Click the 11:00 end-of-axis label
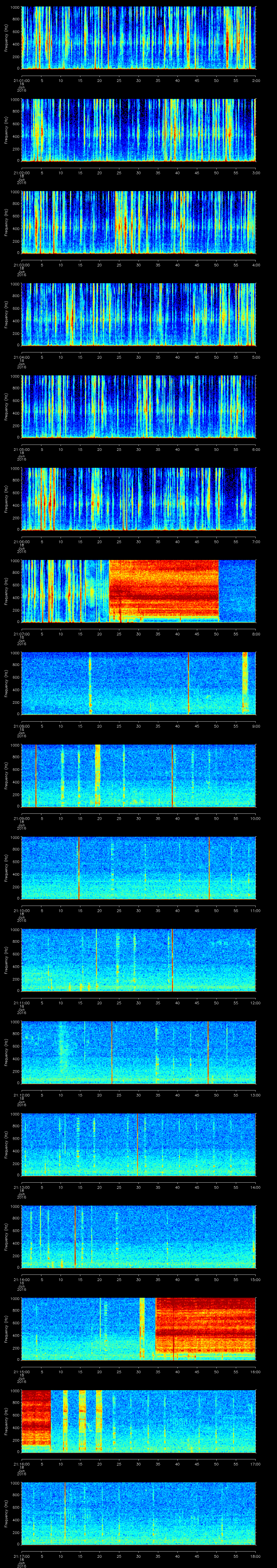The height and width of the screenshot is (1568, 277). (255, 910)
